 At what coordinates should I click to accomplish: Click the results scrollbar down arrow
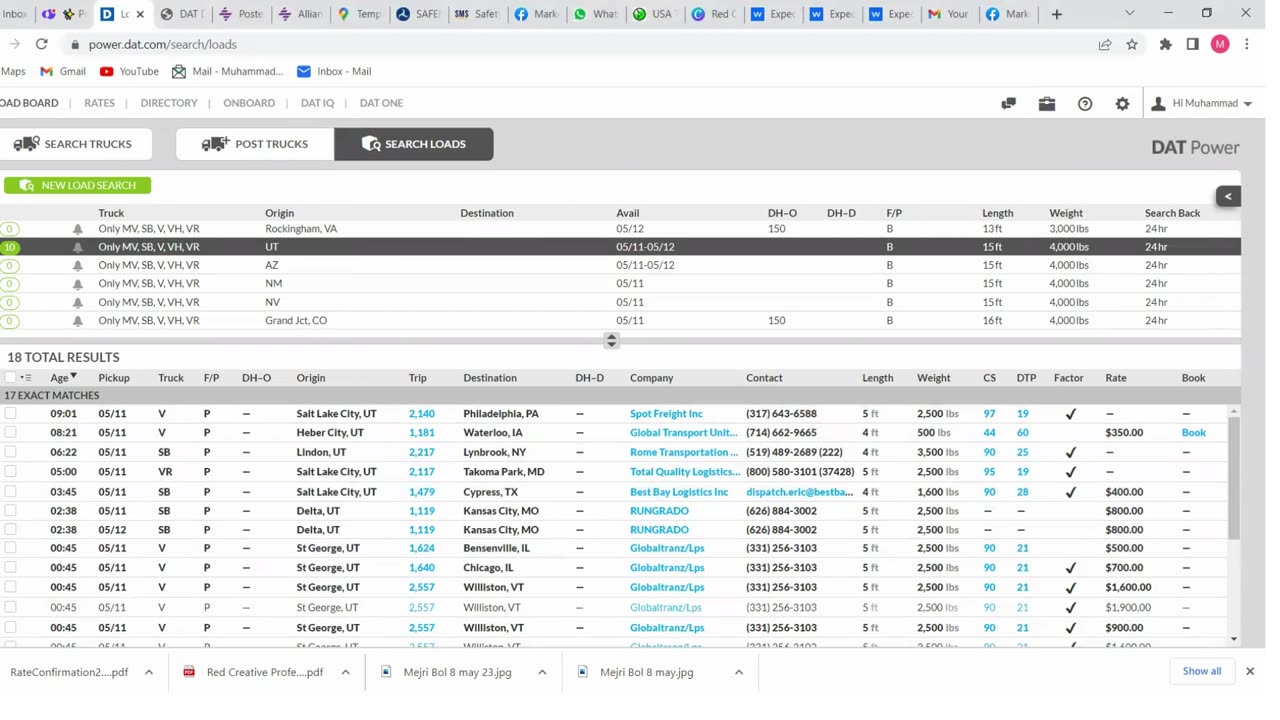point(1233,639)
